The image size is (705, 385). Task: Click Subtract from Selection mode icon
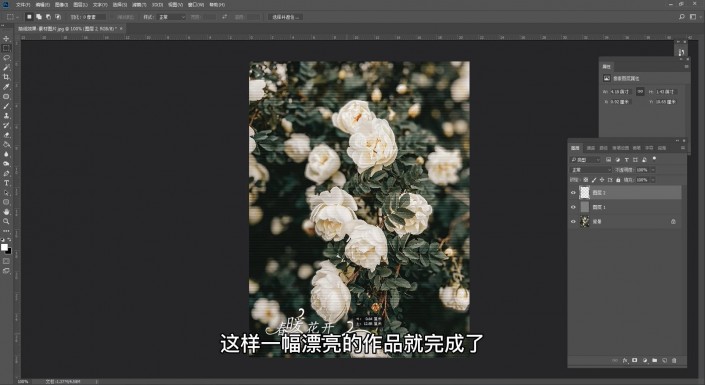point(48,17)
